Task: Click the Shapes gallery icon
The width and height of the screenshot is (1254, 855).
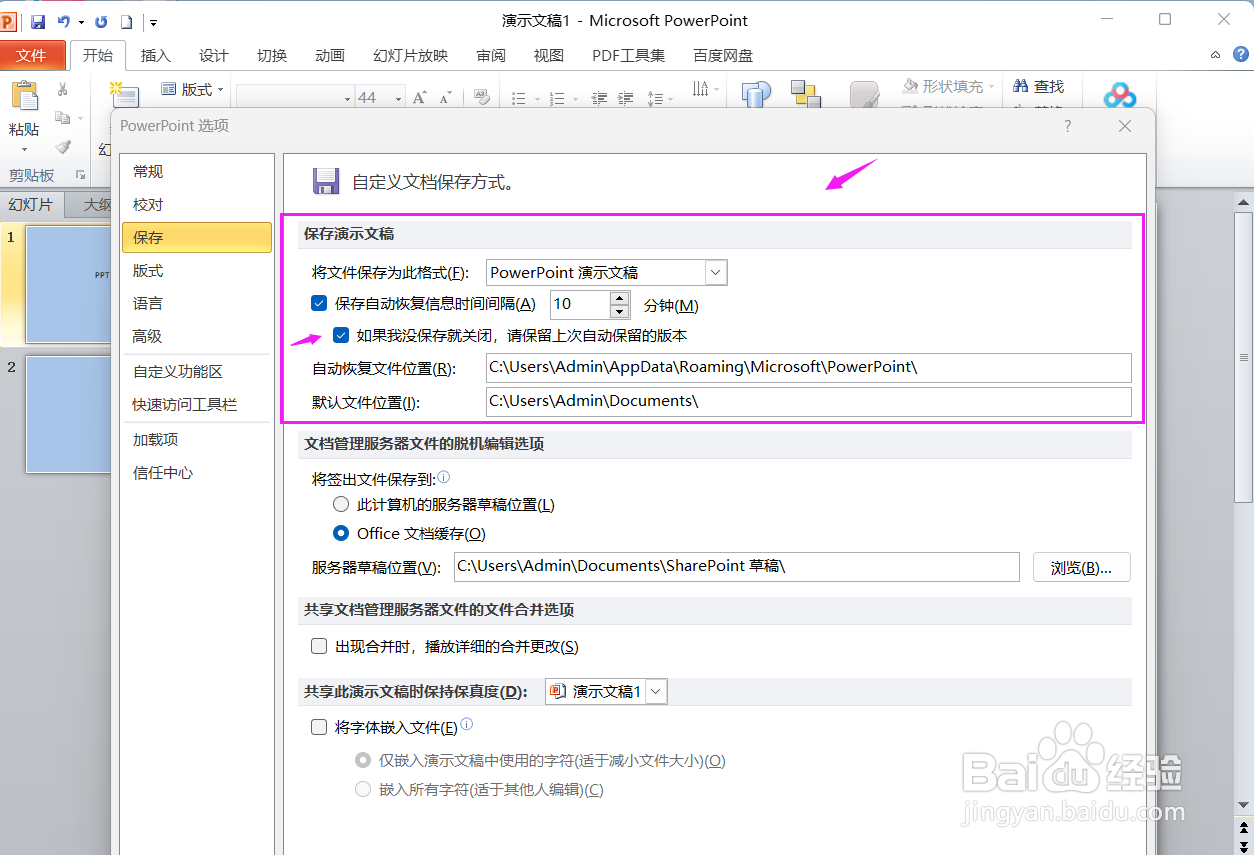Action: (x=756, y=94)
